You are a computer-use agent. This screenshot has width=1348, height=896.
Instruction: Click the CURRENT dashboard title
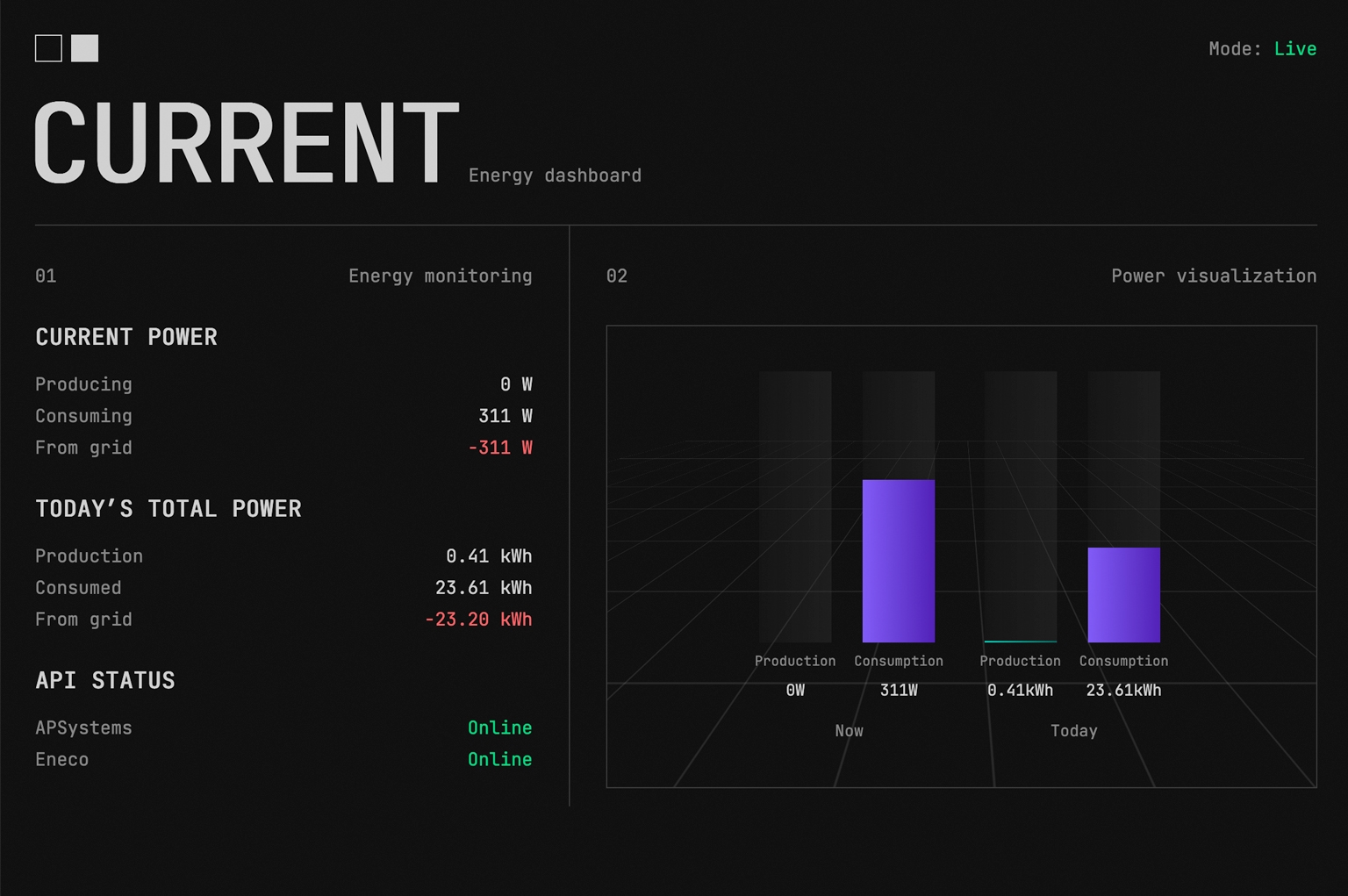pyautogui.click(x=247, y=143)
